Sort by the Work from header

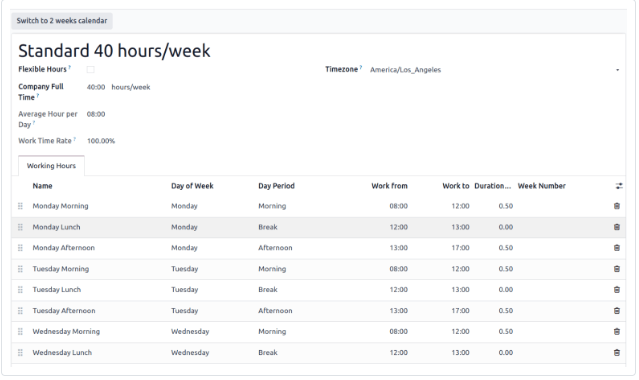pos(389,186)
